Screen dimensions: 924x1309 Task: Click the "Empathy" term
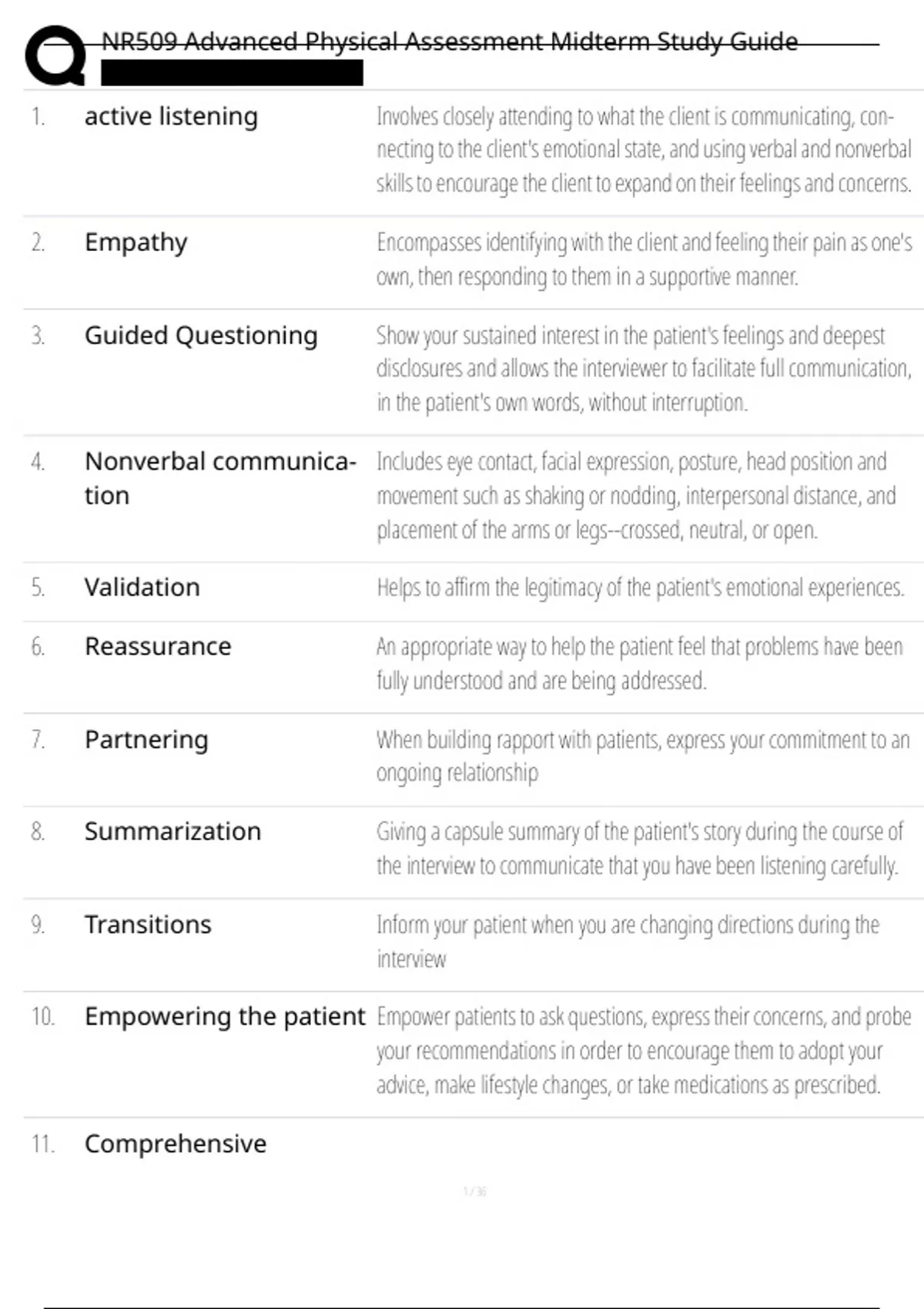pyautogui.click(x=136, y=243)
